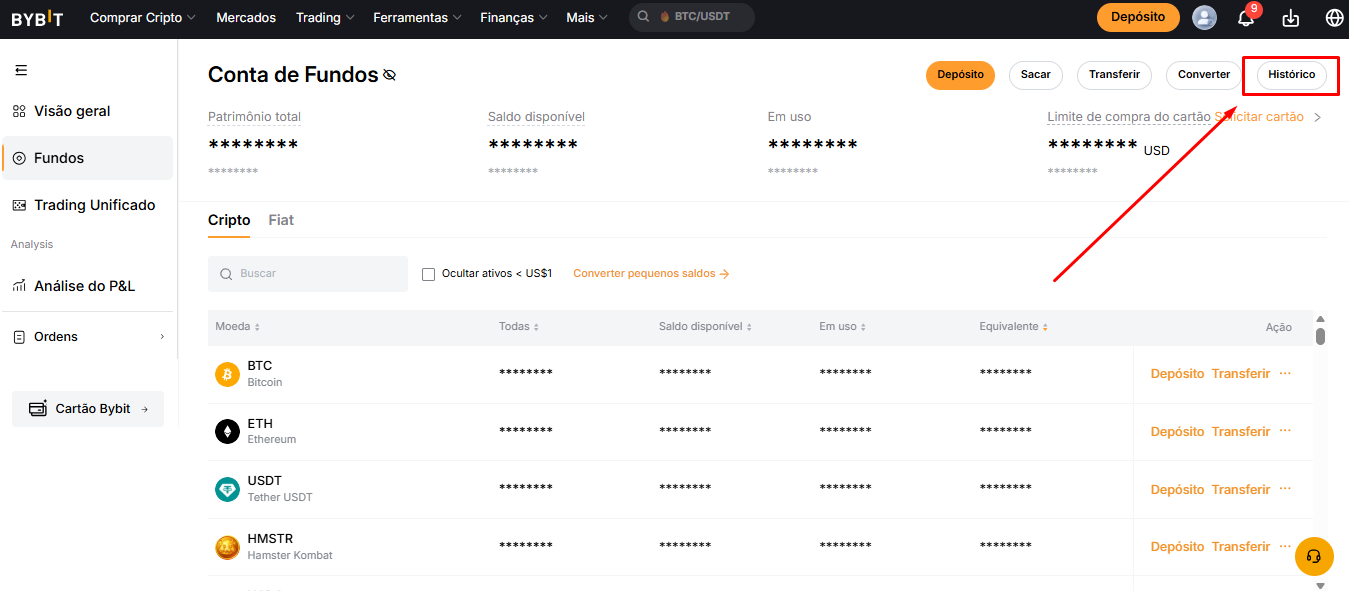
Task: Click Transferir link in BTC row
Action: (1241, 374)
